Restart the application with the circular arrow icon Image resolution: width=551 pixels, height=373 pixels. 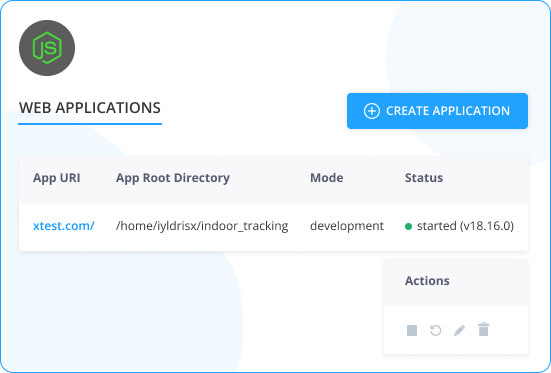[435, 330]
